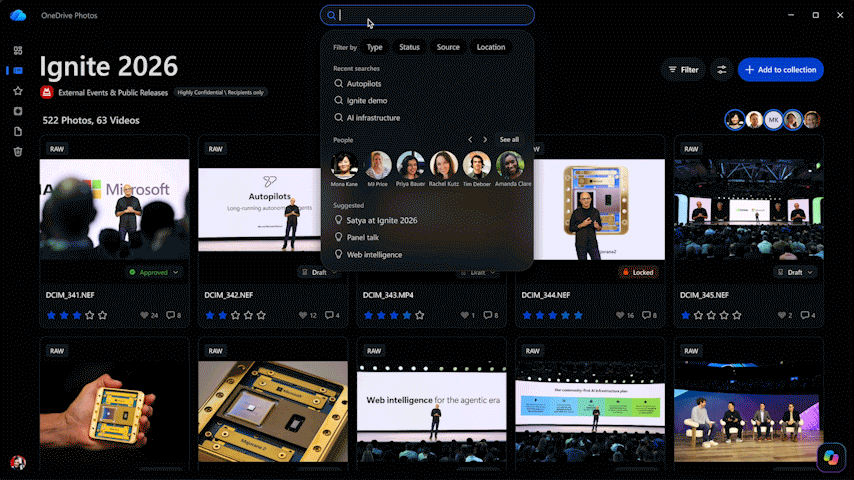Click the heart on DCIM_342.NEF
The image size is (854, 480).
pos(303,315)
